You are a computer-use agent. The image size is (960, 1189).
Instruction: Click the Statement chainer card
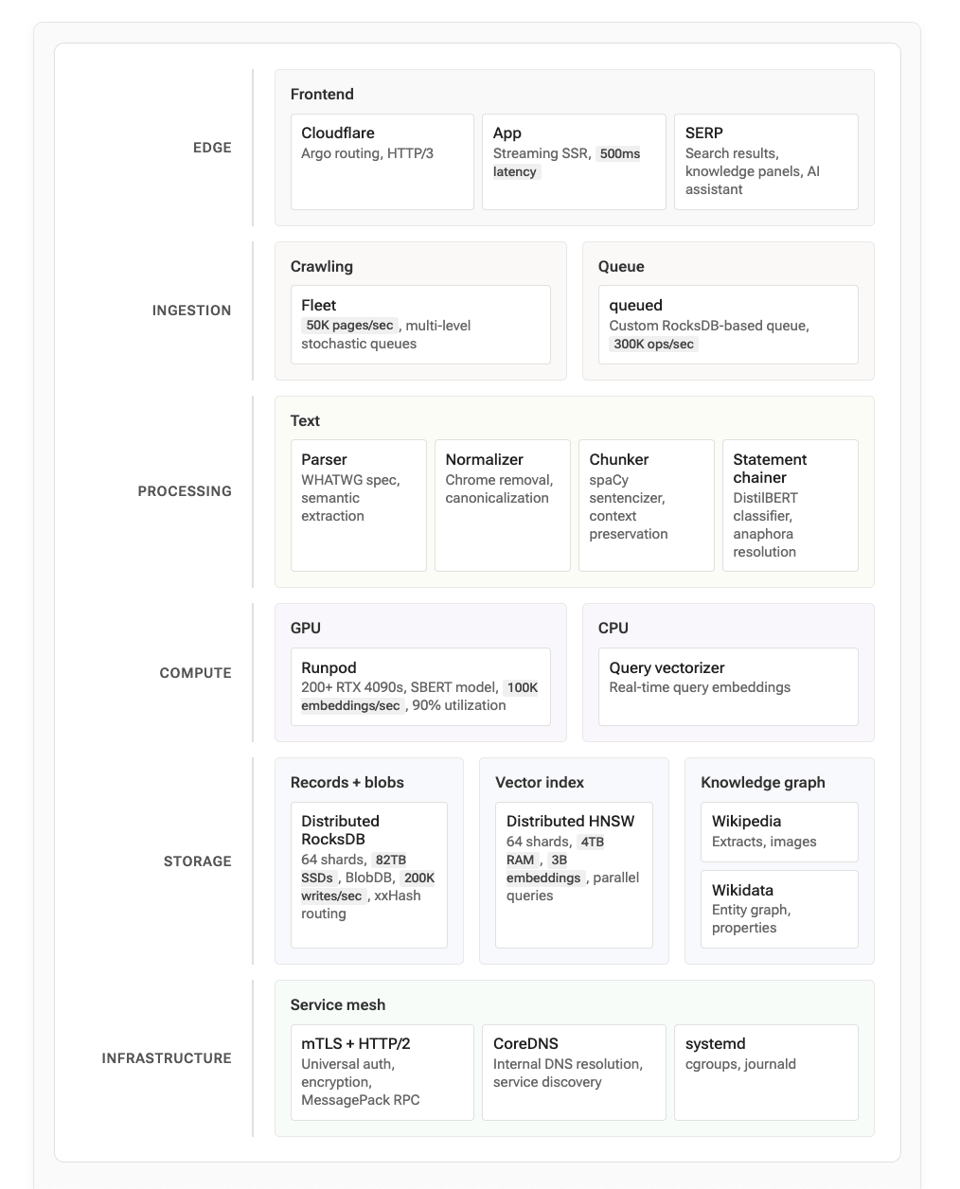(790, 505)
